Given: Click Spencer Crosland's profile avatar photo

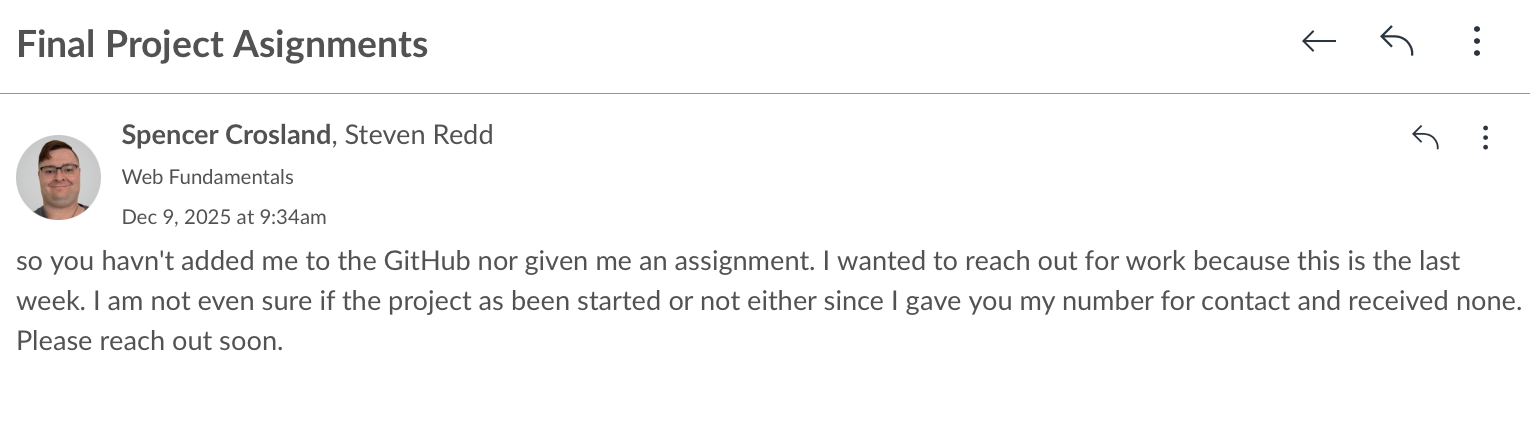Looking at the screenshot, I should coord(58,177).
